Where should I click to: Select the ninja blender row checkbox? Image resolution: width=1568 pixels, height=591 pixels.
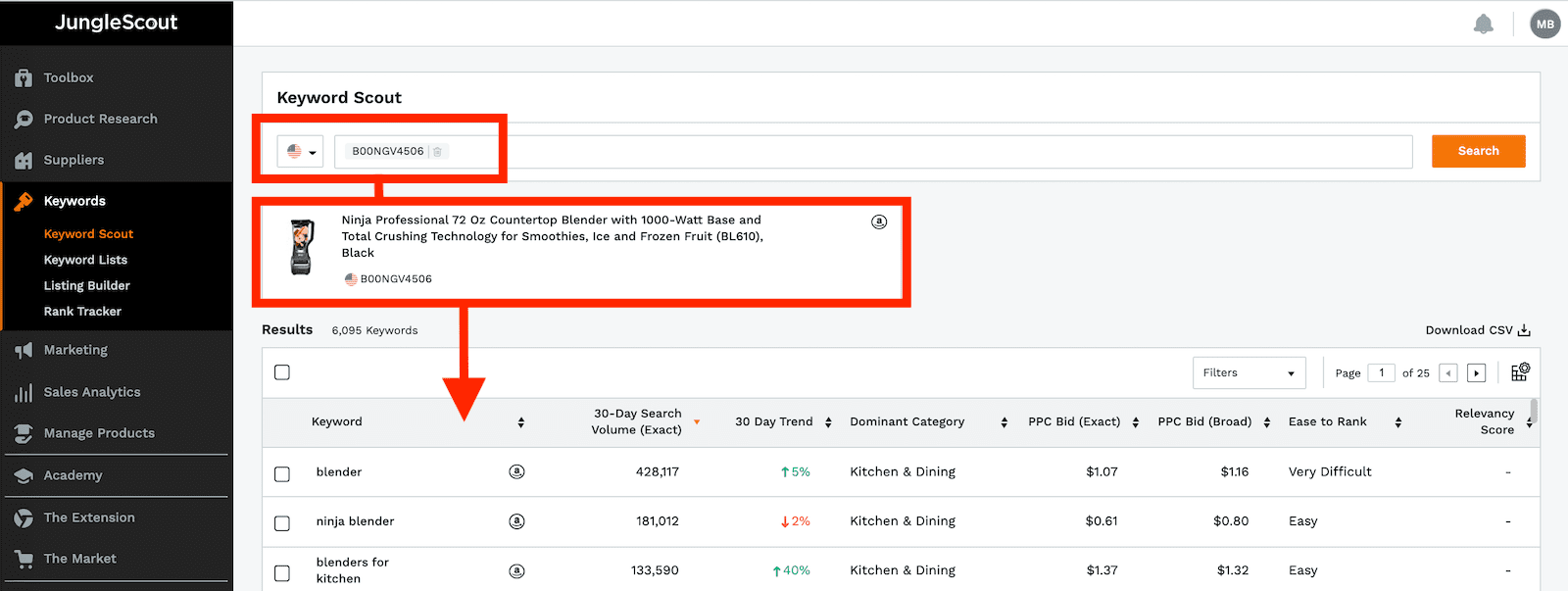click(x=282, y=523)
